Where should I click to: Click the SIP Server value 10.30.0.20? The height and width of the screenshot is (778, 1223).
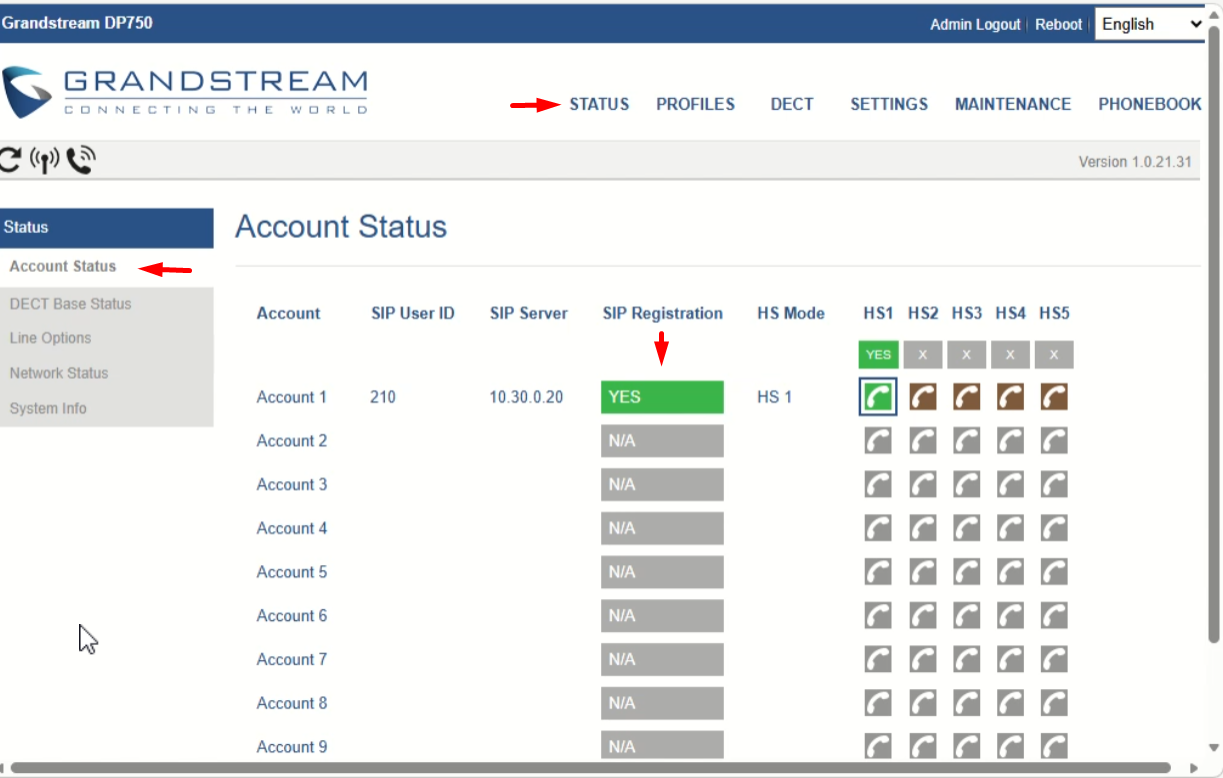pyautogui.click(x=526, y=397)
